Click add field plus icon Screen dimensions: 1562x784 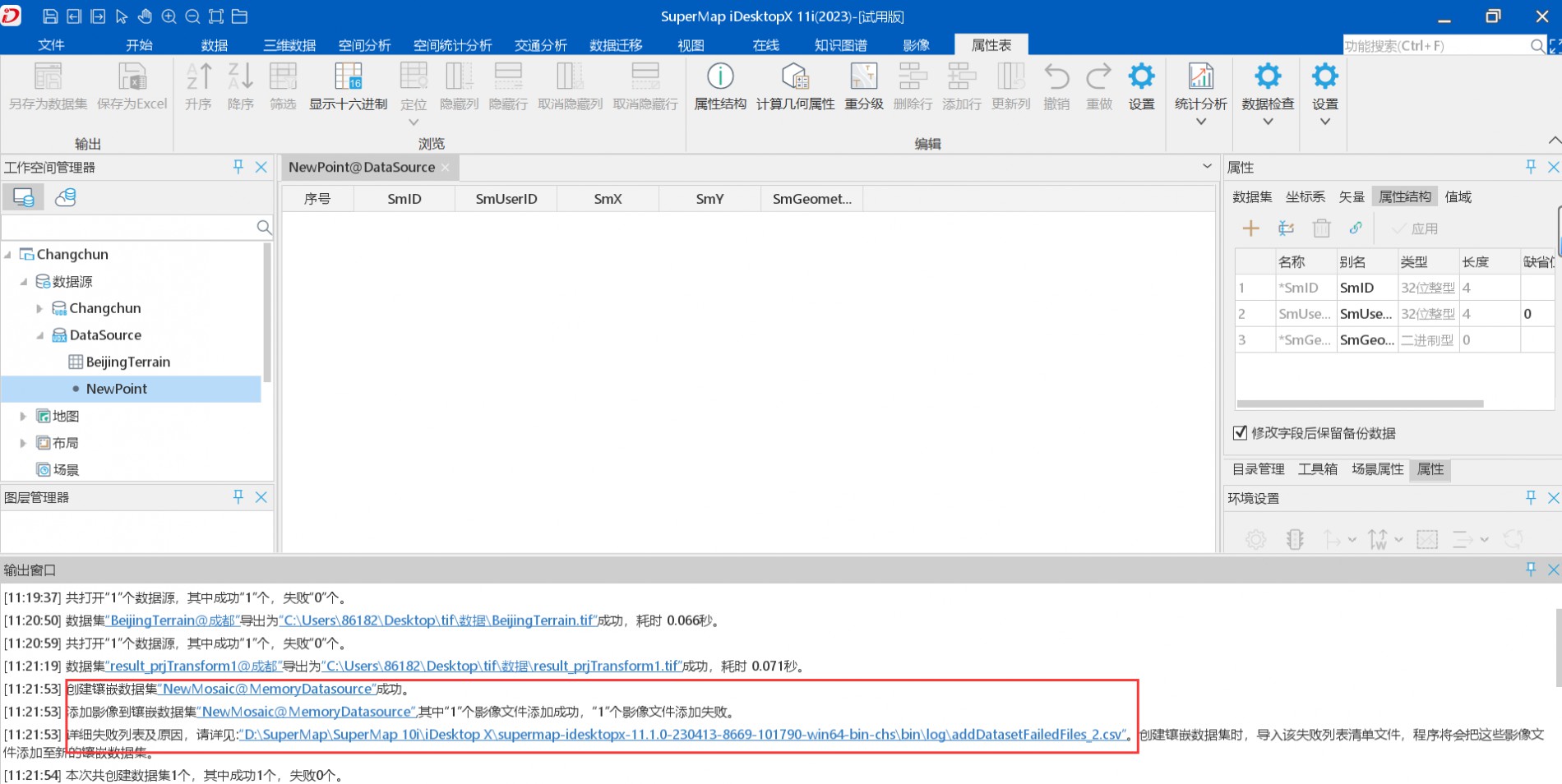pos(1250,228)
